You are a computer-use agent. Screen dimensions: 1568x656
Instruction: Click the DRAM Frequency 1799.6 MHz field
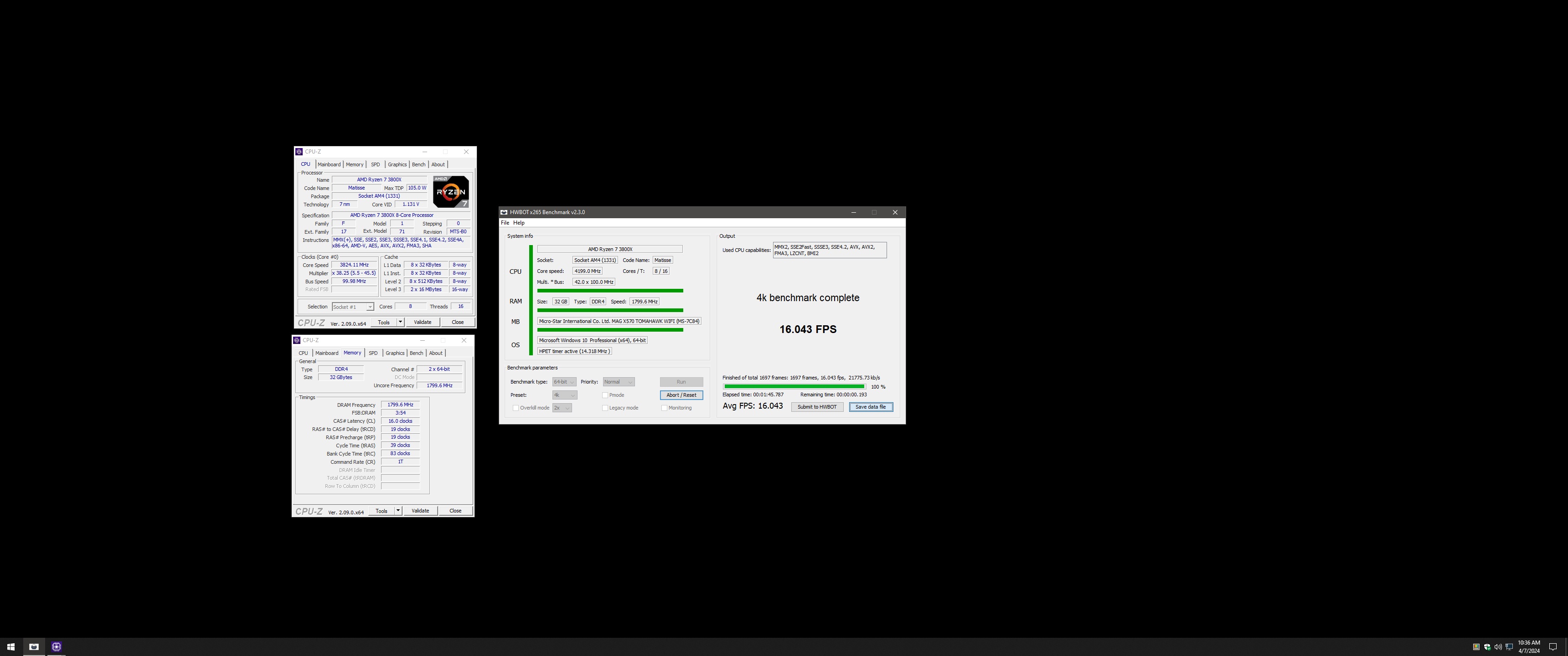click(401, 405)
